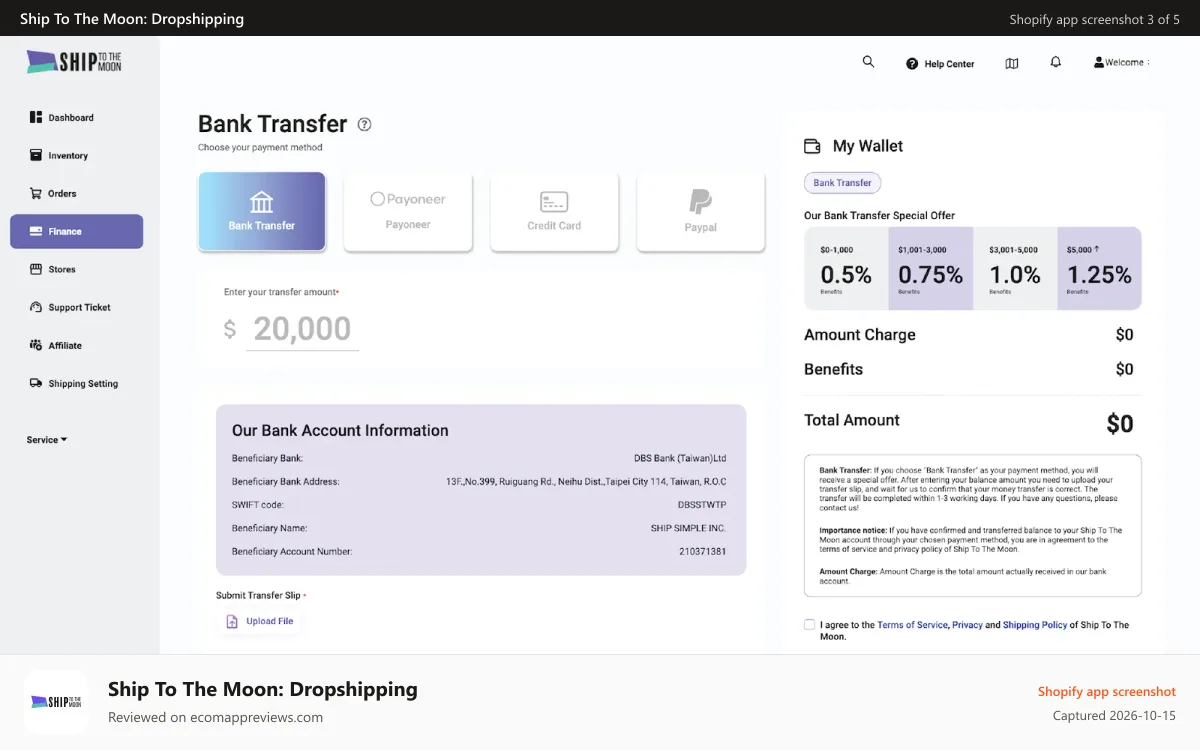Click the bank building icon on Bank Transfer card
This screenshot has width=1200, height=750.
point(262,202)
